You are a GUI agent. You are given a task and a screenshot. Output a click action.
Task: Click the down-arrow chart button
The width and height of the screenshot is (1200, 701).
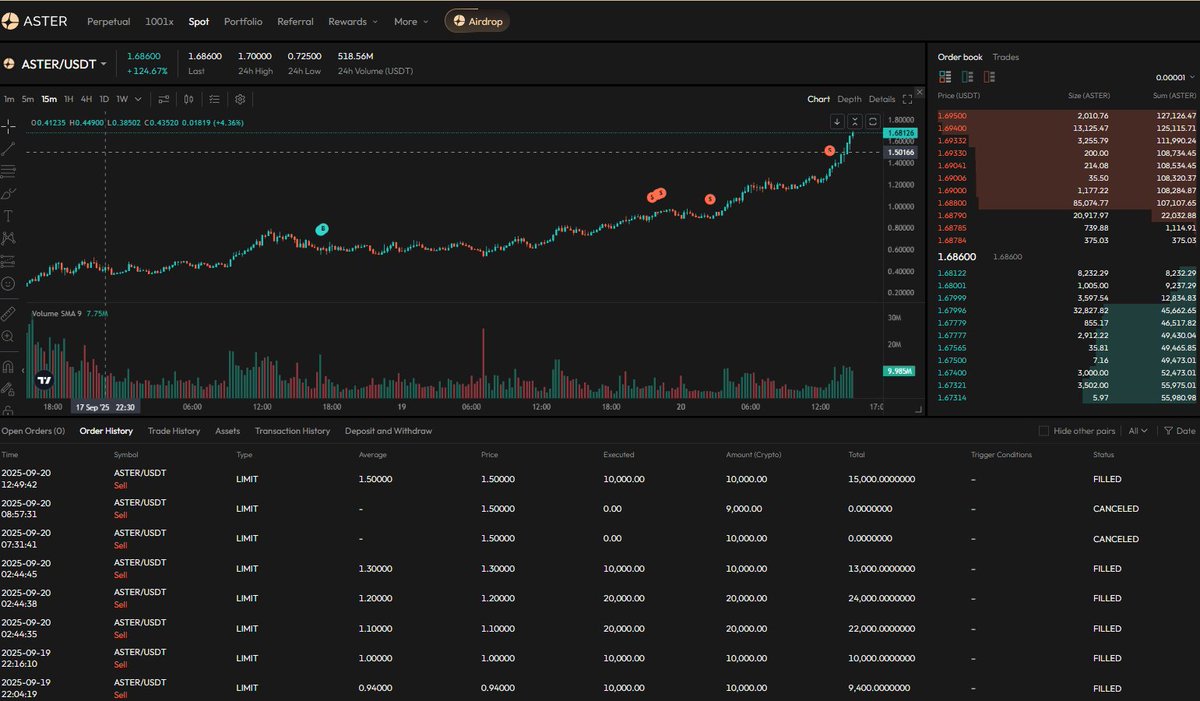point(837,121)
